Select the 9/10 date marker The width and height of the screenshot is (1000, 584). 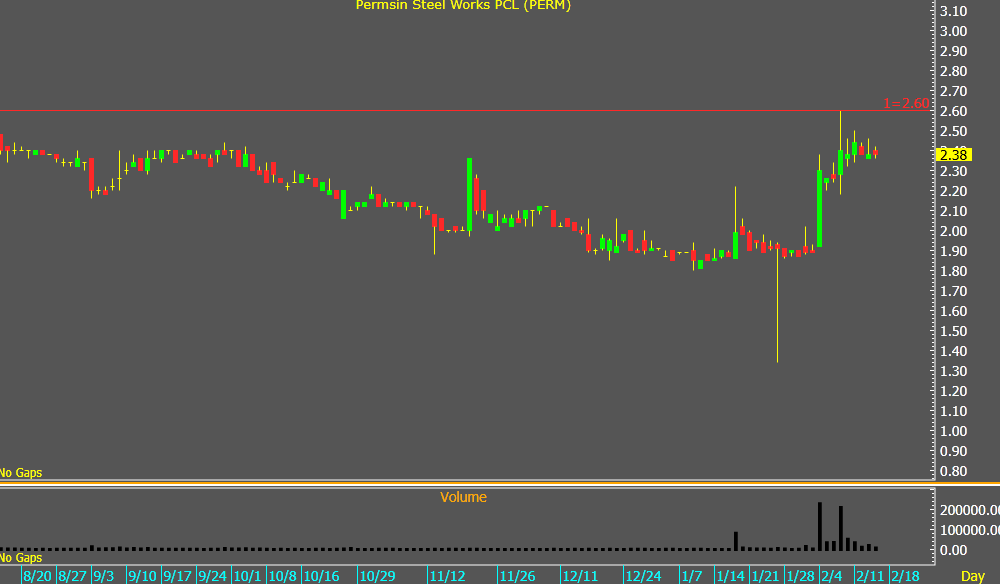coord(142,576)
